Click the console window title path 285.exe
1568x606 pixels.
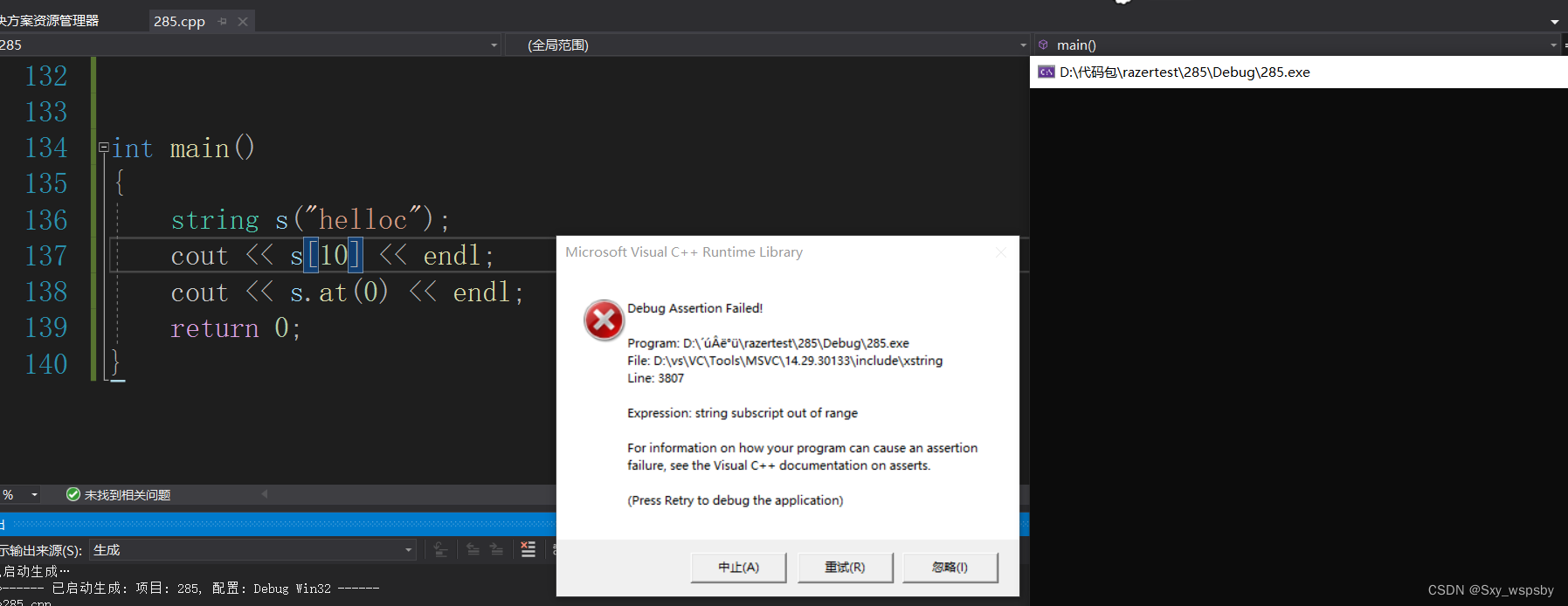pyautogui.click(x=1185, y=72)
